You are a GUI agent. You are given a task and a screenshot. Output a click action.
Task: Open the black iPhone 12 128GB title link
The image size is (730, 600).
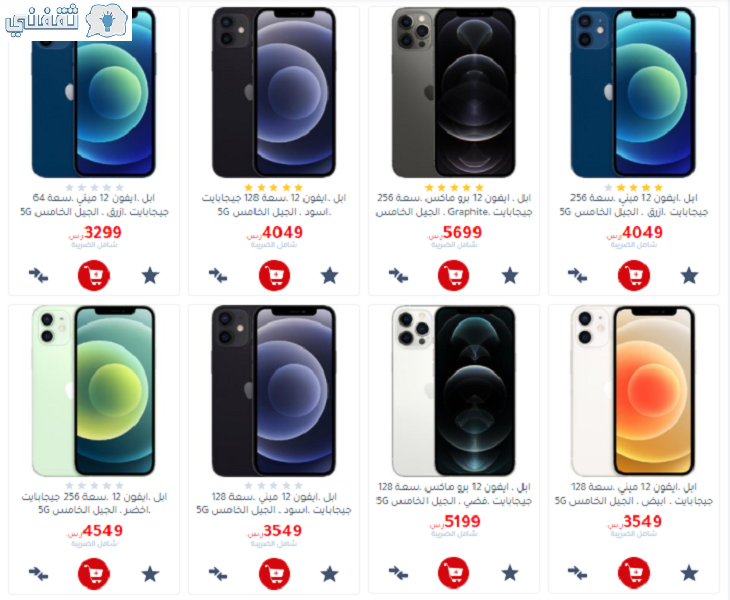pos(274,205)
